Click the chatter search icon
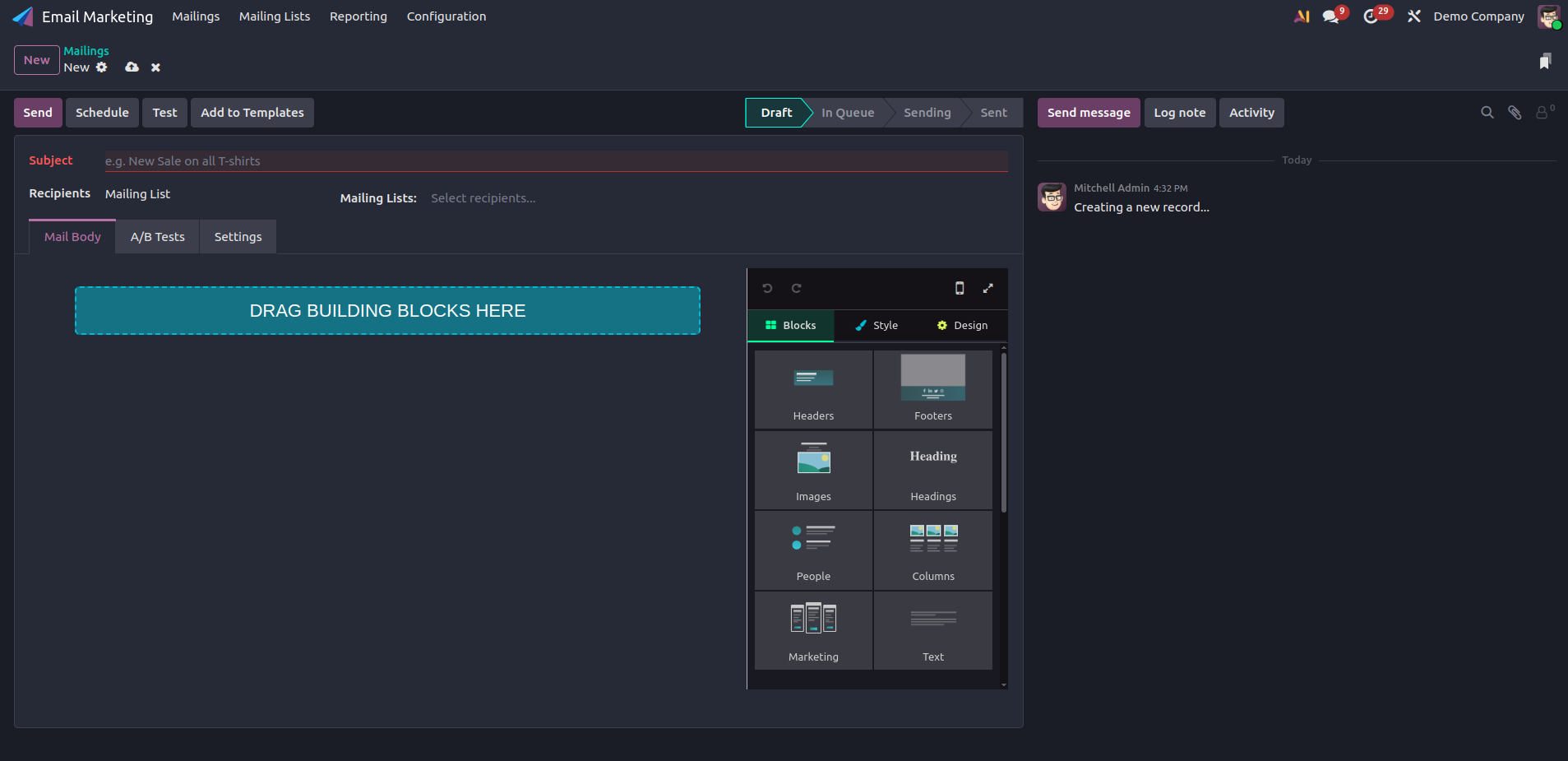 tap(1487, 113)
